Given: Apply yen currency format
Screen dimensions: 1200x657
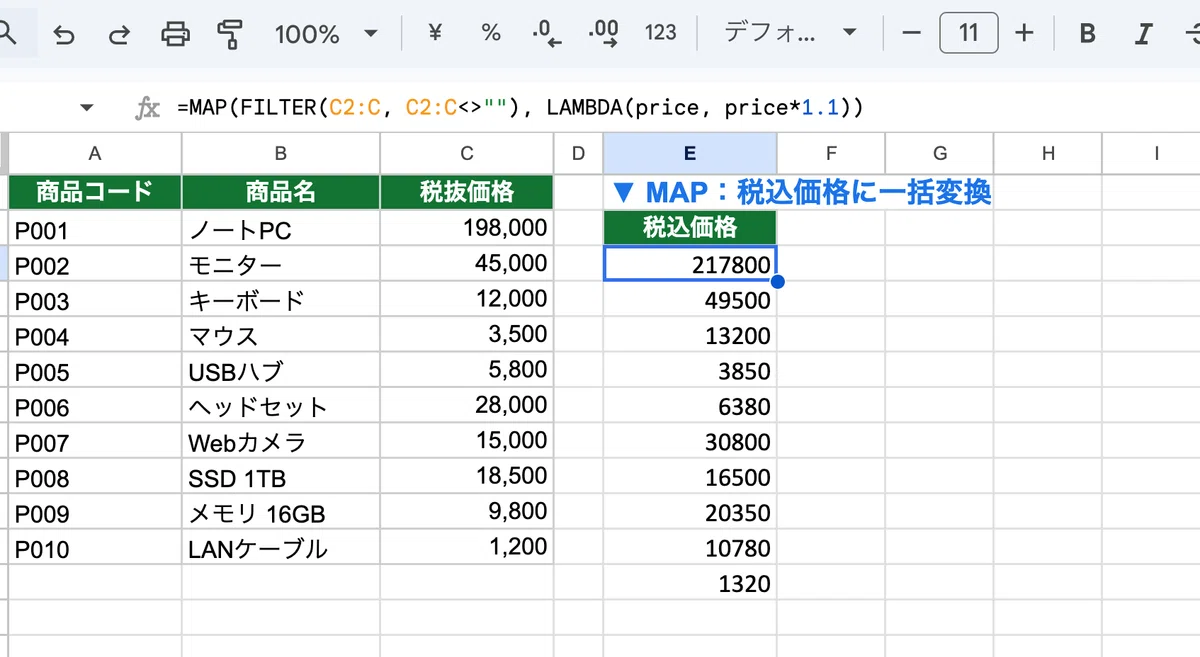Looking at the screenshot, I should [435, 33].
